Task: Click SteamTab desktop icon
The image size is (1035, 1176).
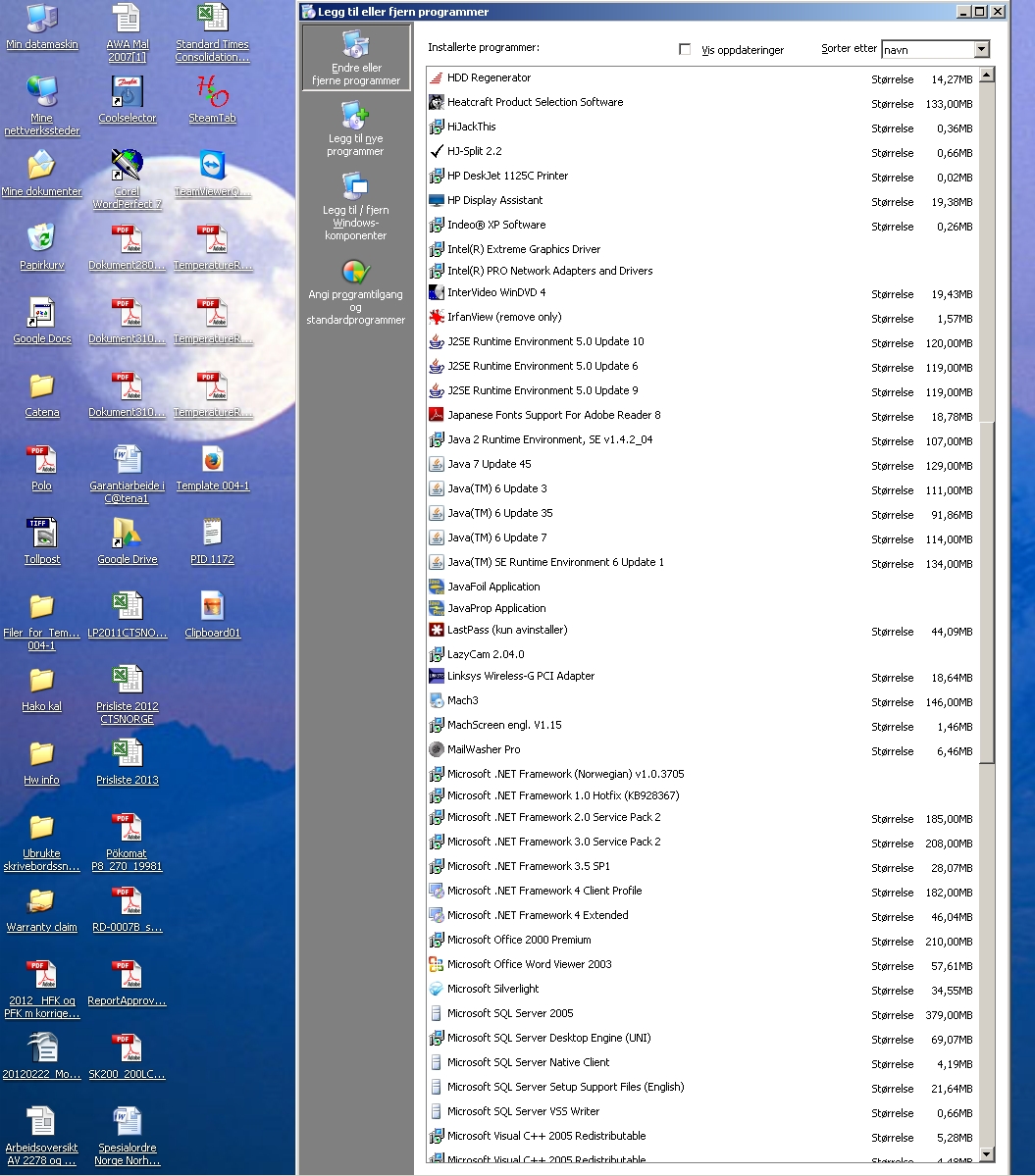Action: click(x=212, y=100)
